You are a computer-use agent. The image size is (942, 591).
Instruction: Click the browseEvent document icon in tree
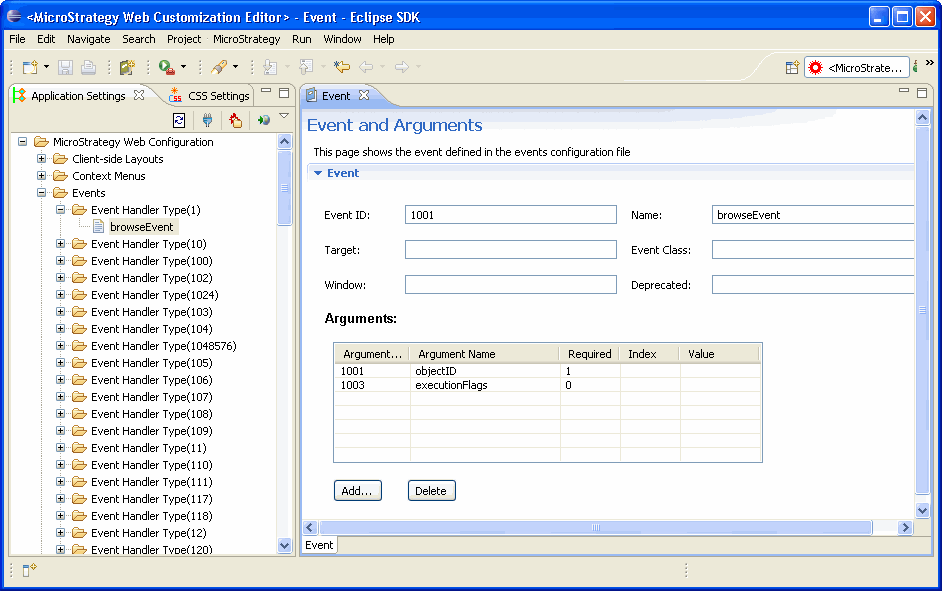point(99,227)
